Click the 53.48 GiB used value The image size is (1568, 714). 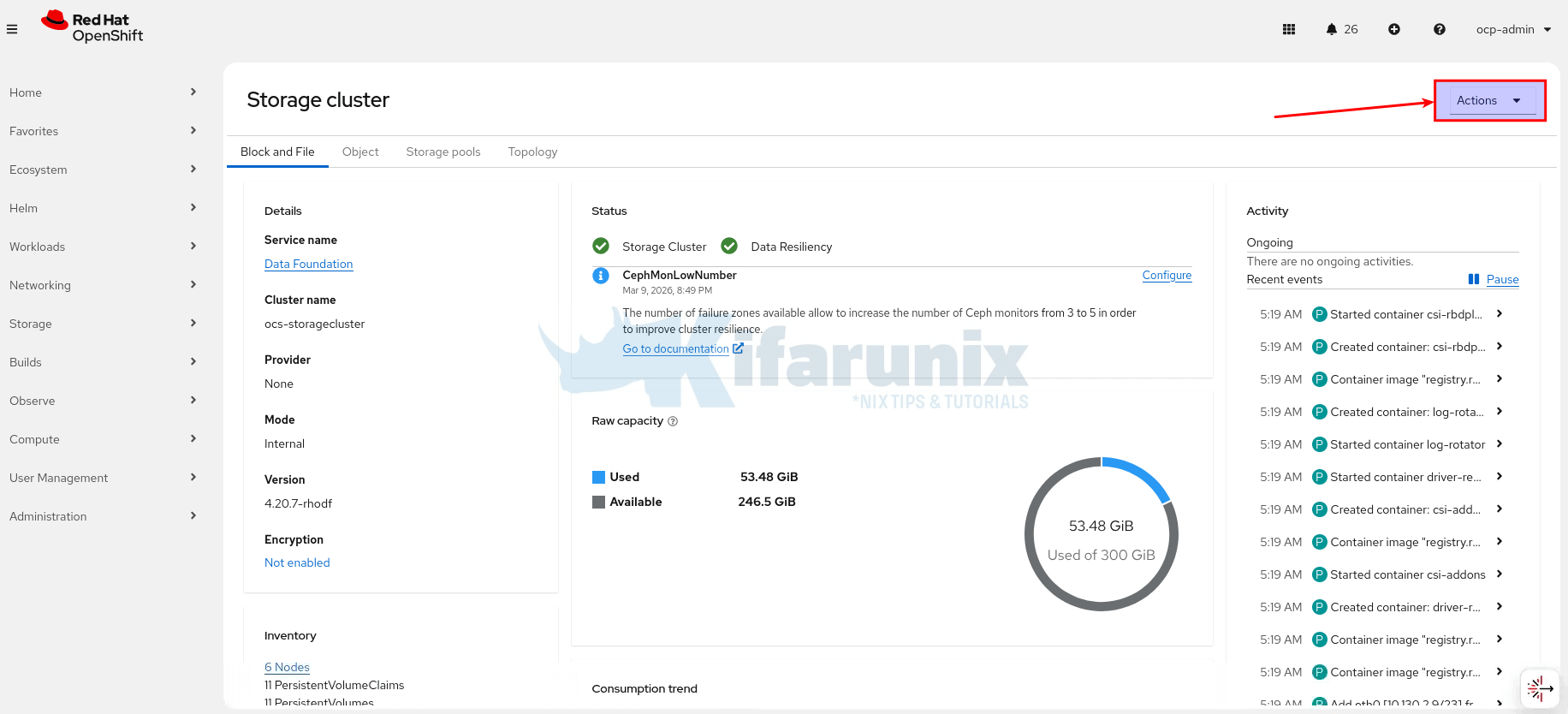[x=769, y=477]
